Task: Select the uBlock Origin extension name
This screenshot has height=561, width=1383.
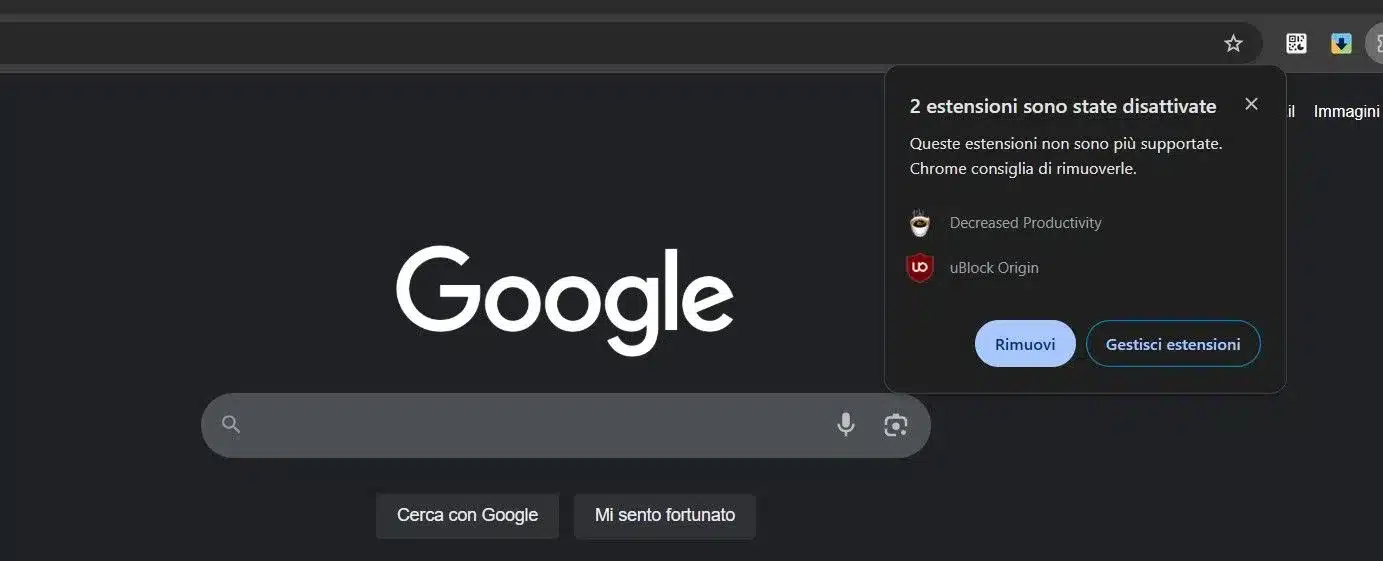Action: (994, 268)
